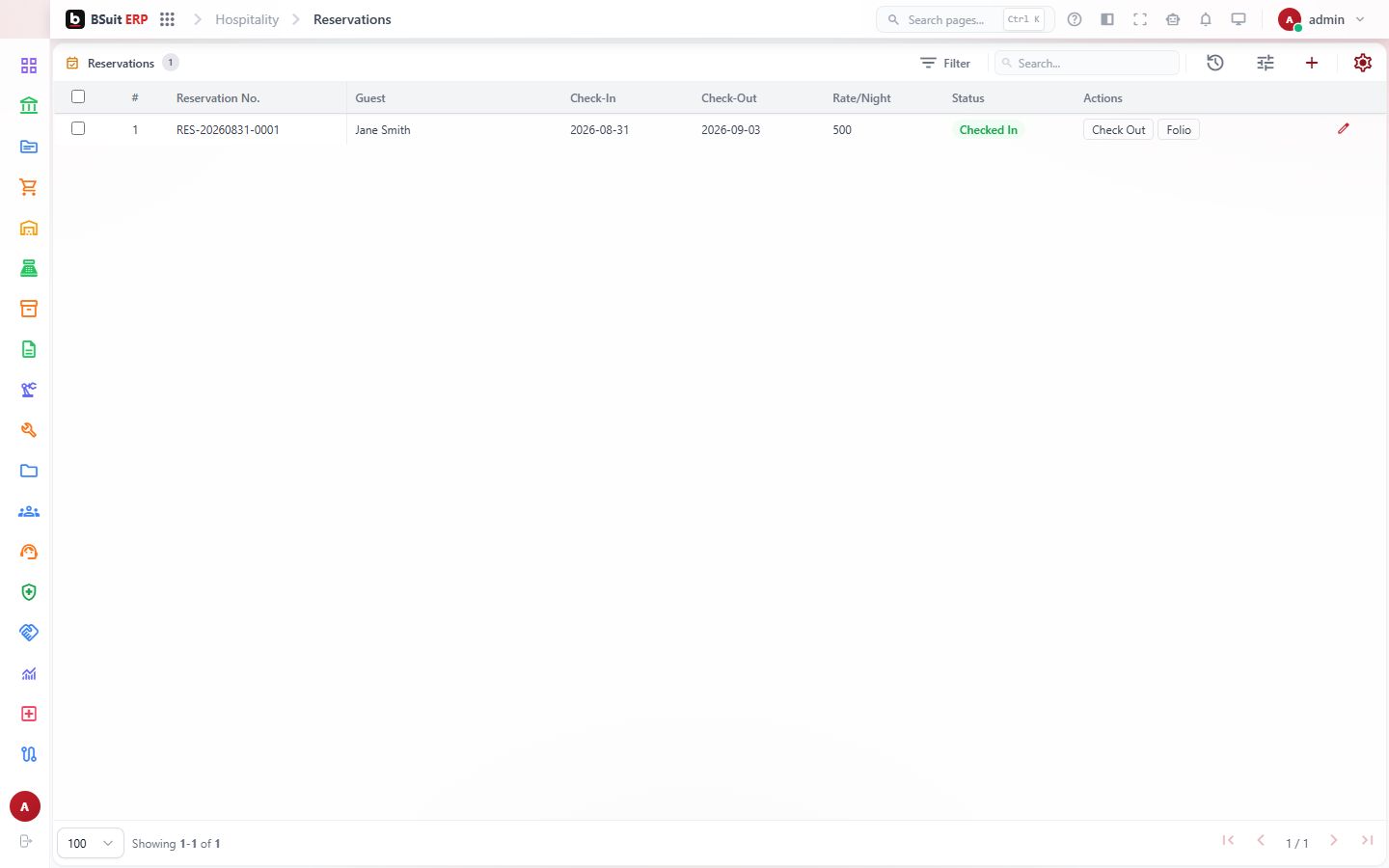Open the AI assistant robot icon
The height and width of the screenshot is (868, 1389).
tap(1173, 19)
